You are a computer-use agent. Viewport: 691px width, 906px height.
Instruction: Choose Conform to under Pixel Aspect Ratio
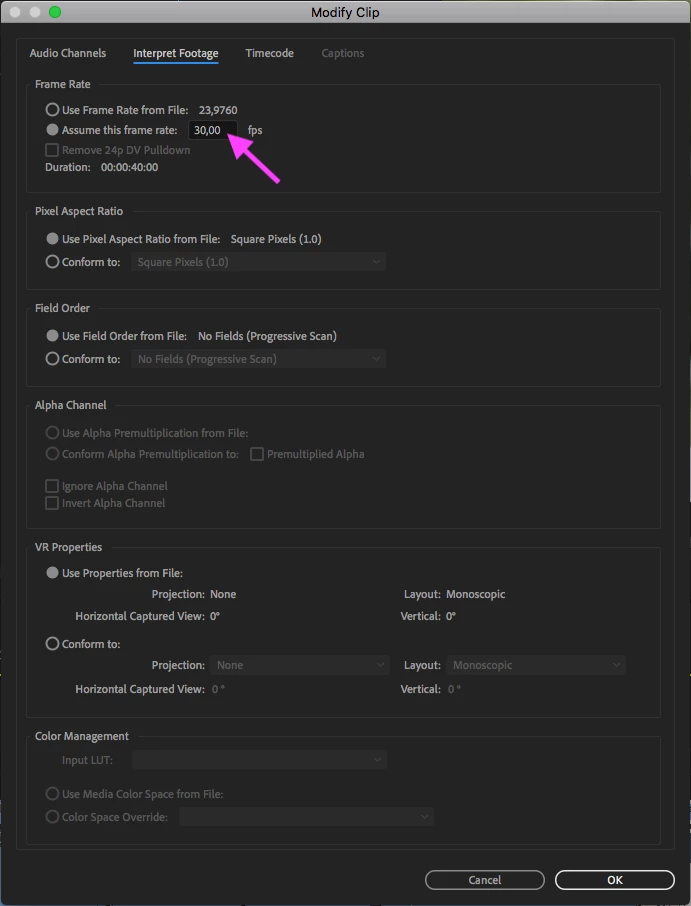pos(52,262)
